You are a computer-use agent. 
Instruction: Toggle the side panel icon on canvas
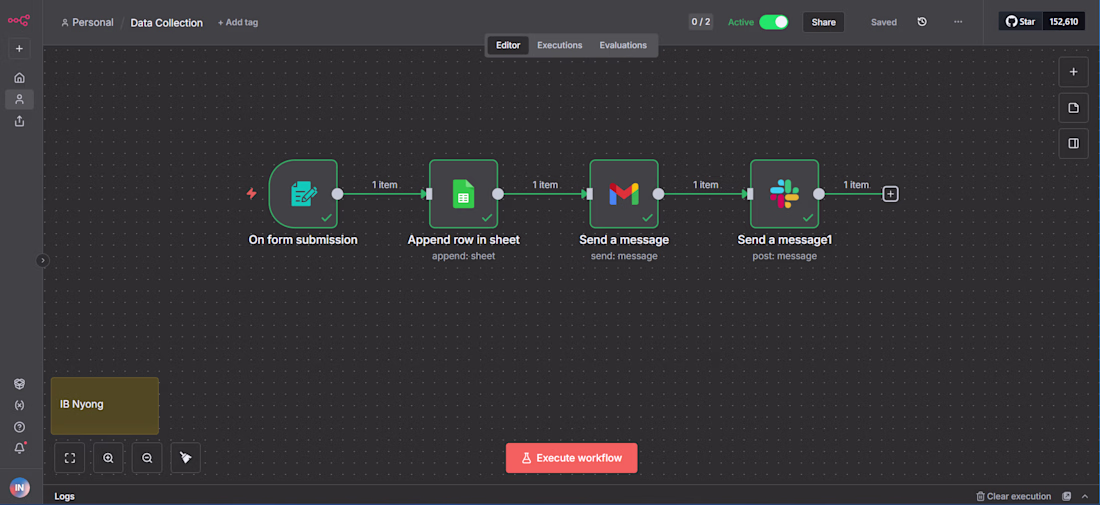(1073, 143)
